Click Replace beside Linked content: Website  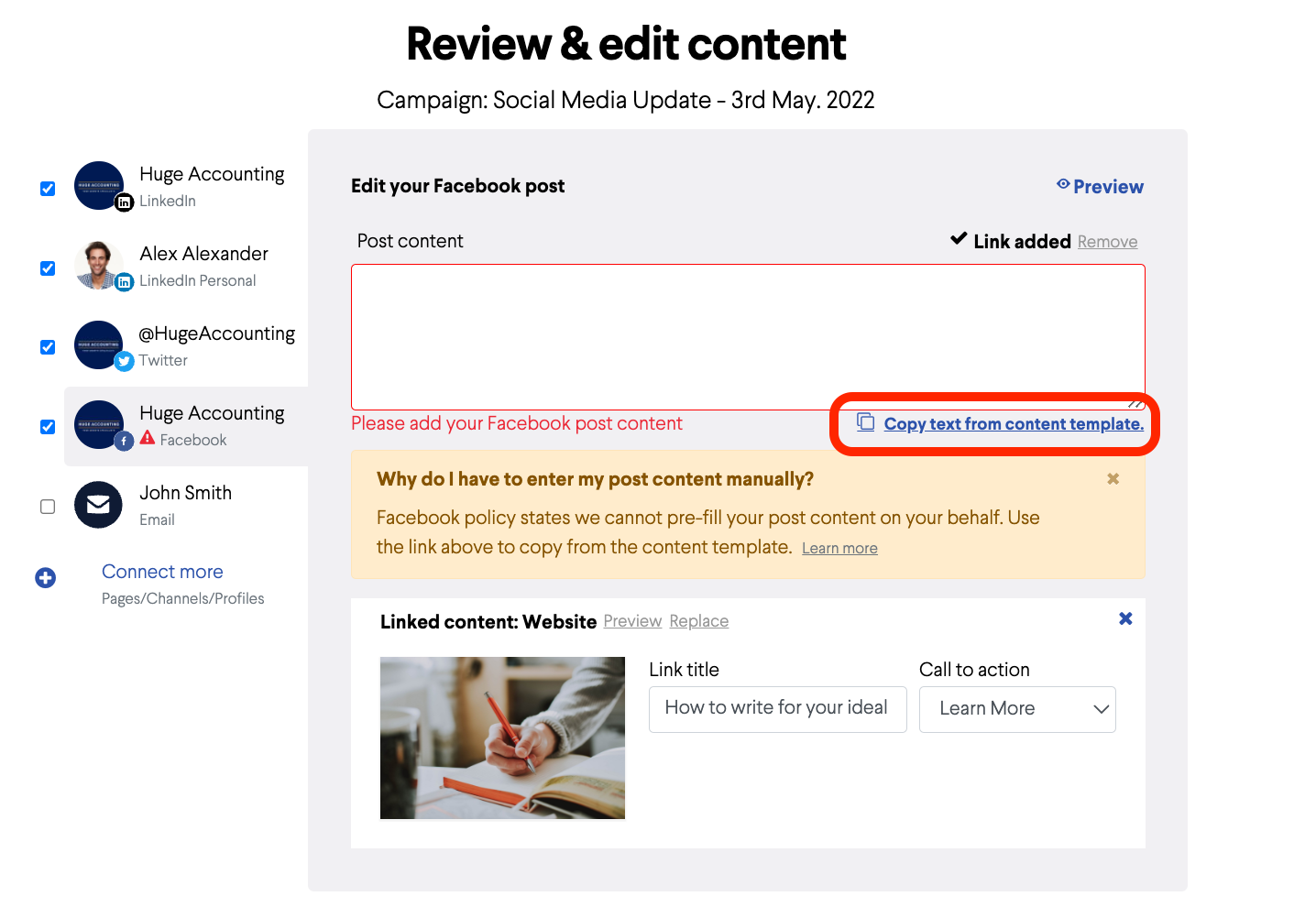[x=699, y=621]
